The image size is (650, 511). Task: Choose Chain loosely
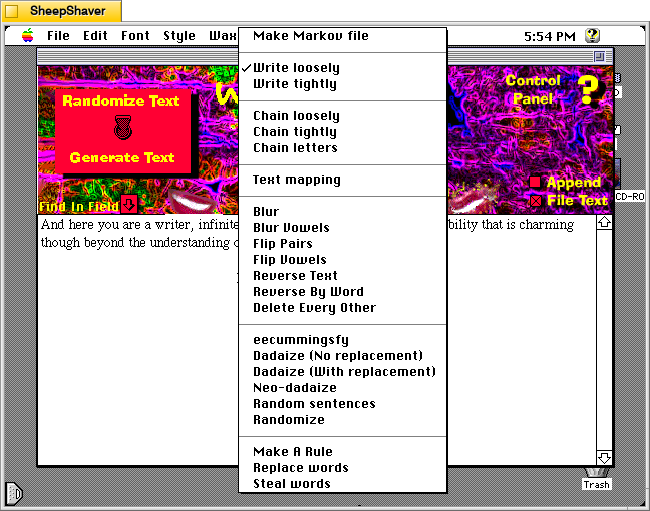click(342, 116)
